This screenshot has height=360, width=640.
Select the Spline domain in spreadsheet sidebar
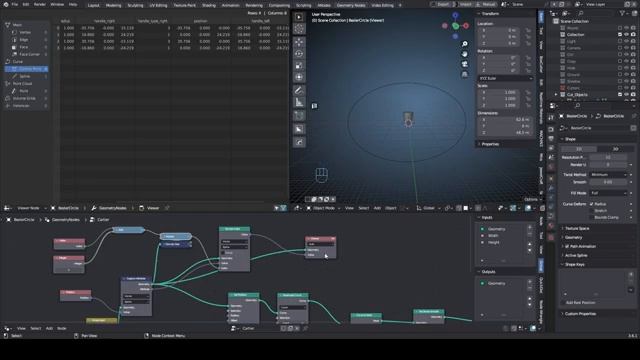coord(25,76)
